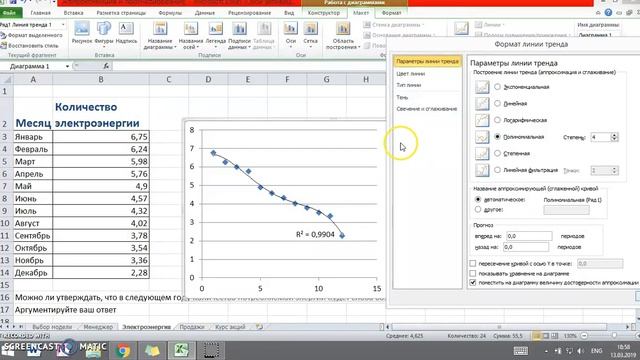Click the insert new sheet tab icon
Viewport: 640px width, 360px height.
tap(259, 327)
